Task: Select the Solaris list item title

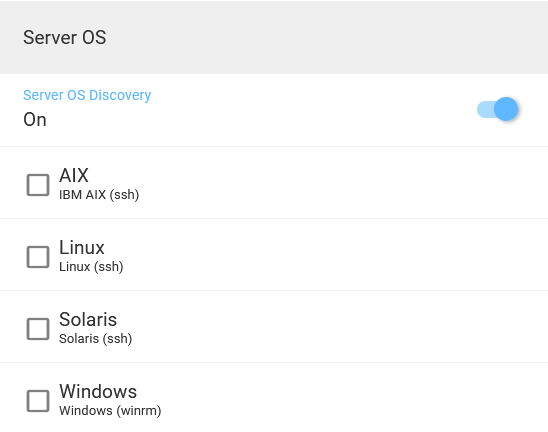Action: (x=88, y=319)
